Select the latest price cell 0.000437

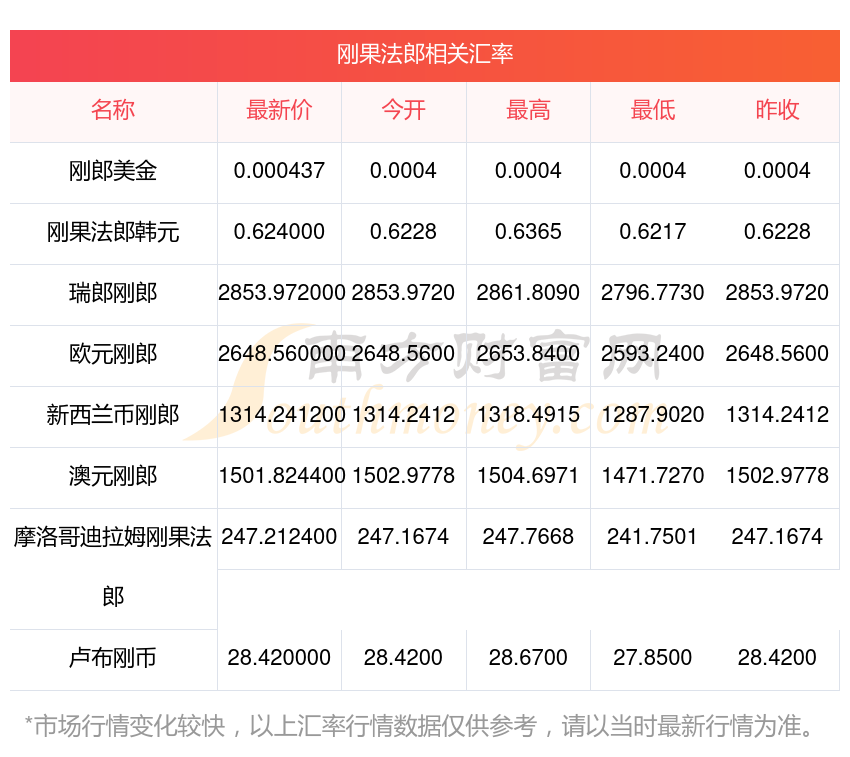click(x=279, y=171)
